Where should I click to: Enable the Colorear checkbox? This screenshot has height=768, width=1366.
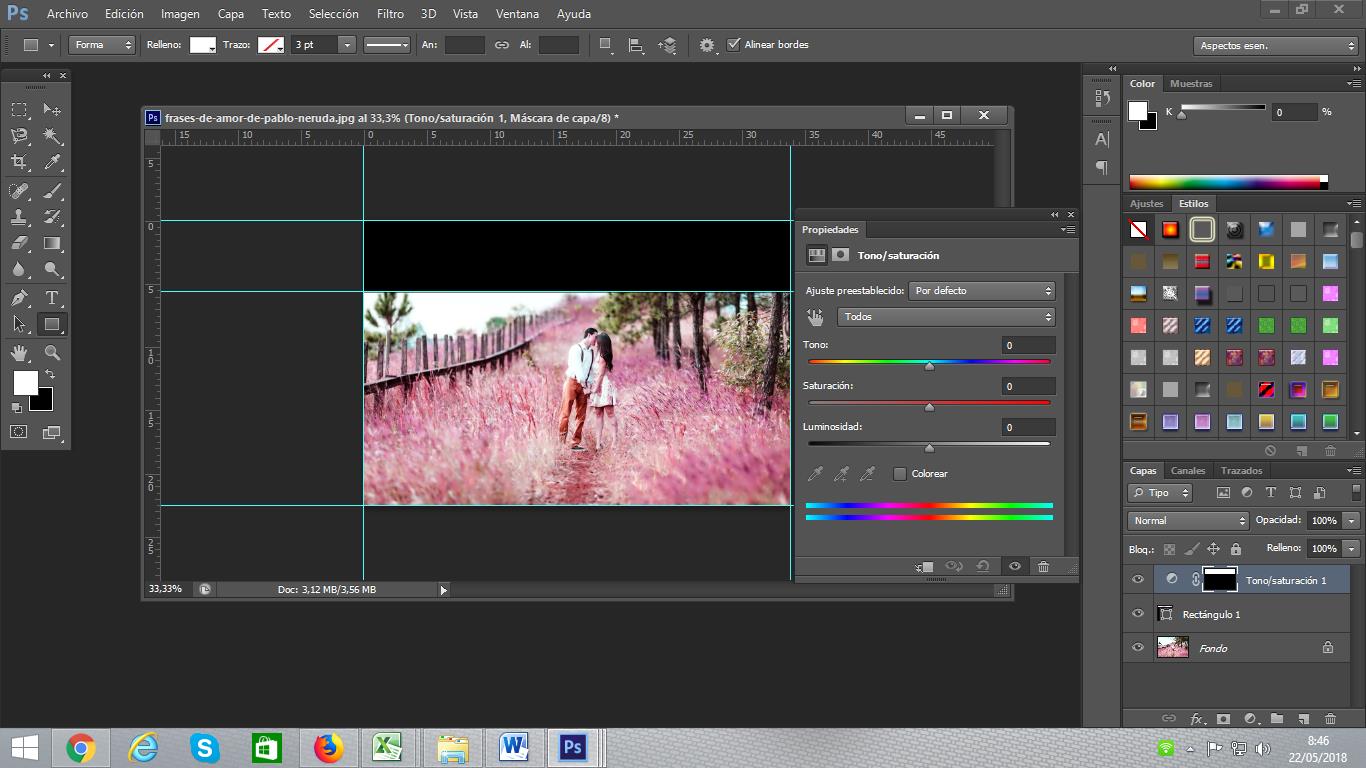click(900, 473)
